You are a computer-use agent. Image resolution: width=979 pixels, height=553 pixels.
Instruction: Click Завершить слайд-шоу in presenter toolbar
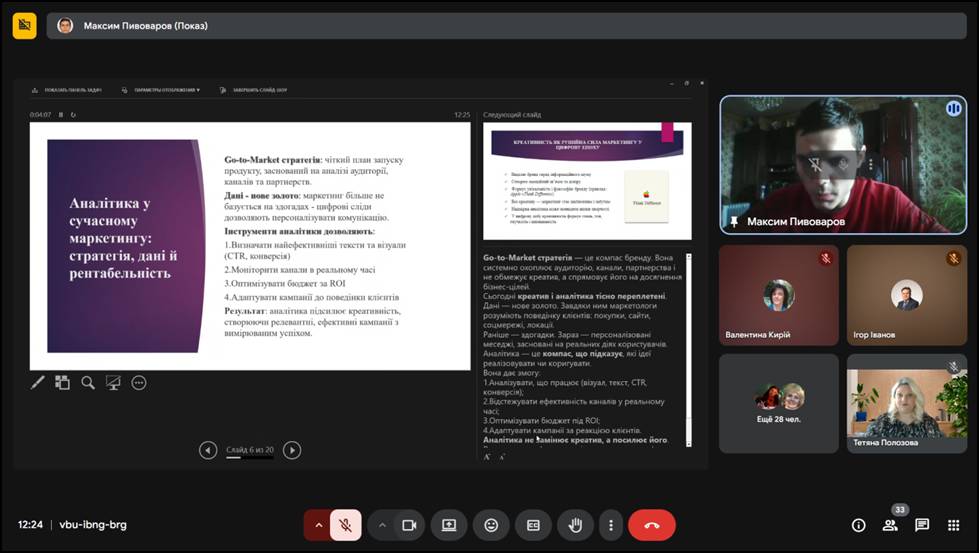[259, 90]
